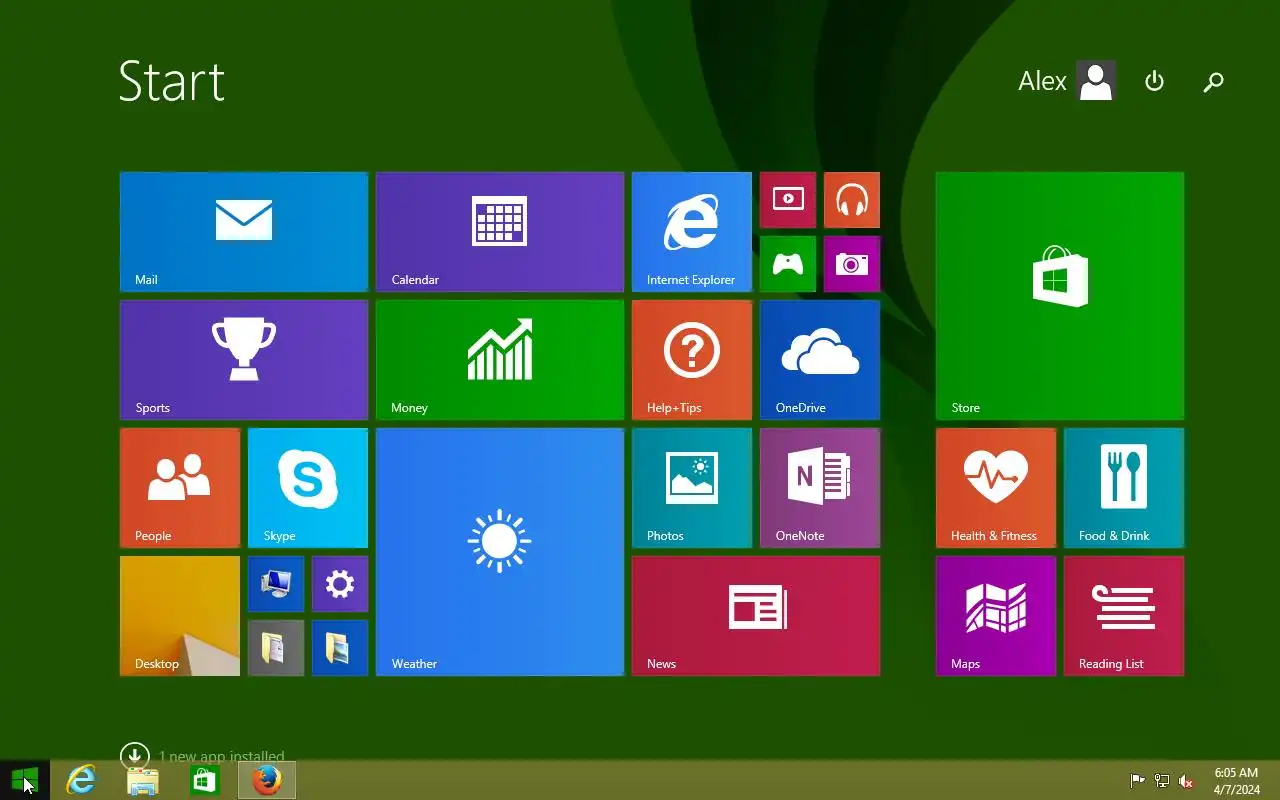Image resolution: width=1280 pixels, height=800 pixels.
Task: Switch to Firefox on the taskbar
Action: [267, 780]
